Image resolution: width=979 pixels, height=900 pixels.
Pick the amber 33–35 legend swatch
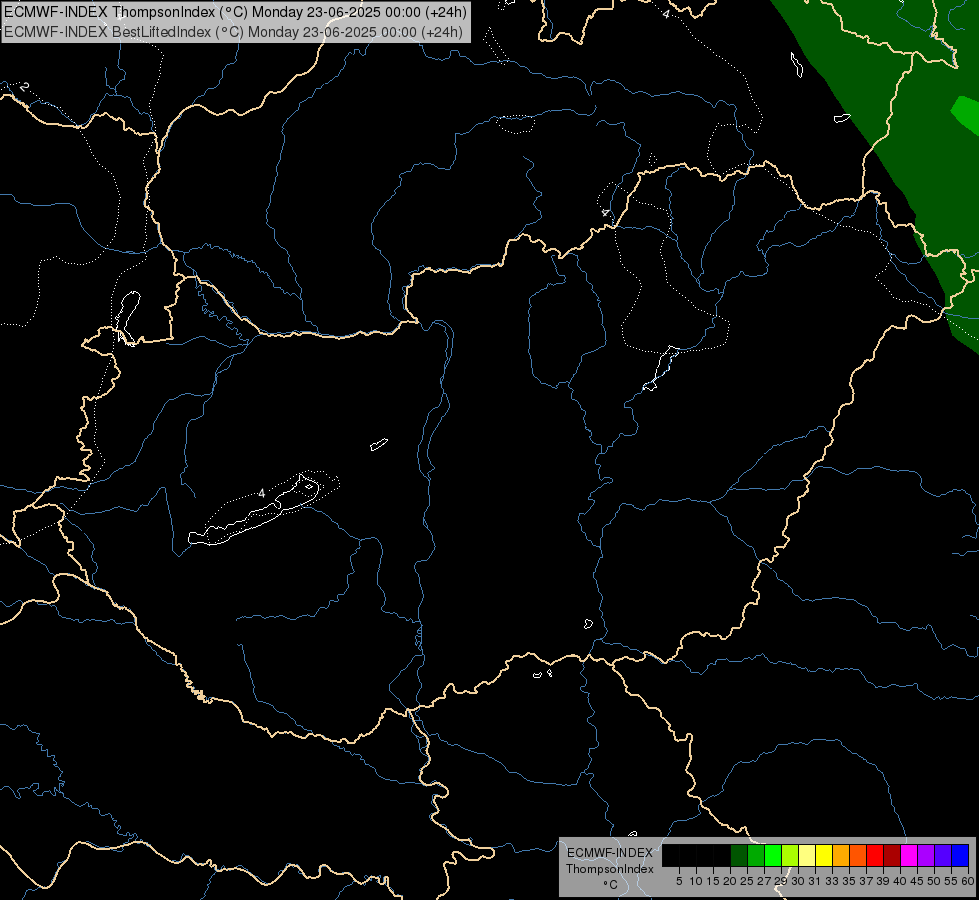coord(841,855)
